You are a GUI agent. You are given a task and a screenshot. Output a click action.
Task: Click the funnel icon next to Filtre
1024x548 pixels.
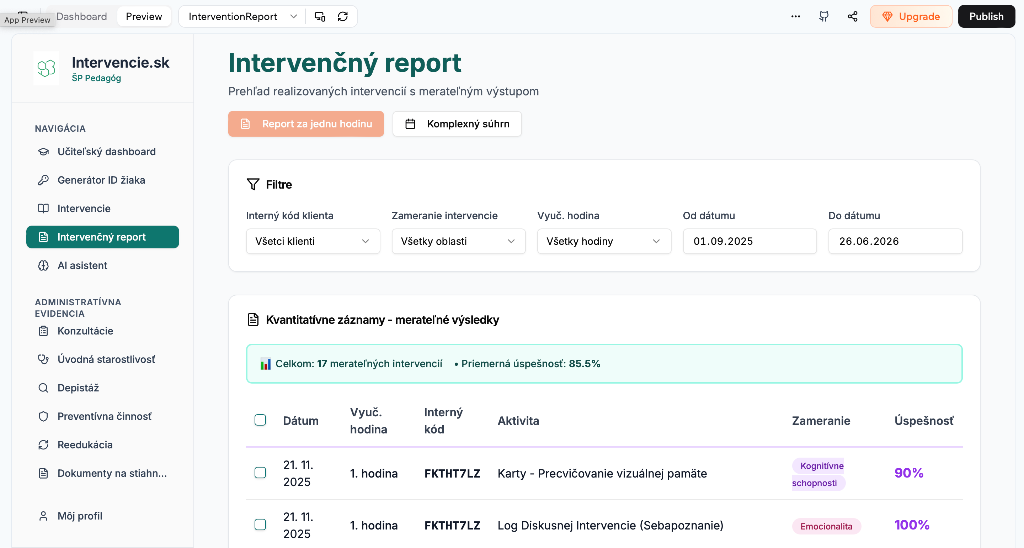[253, 184]
